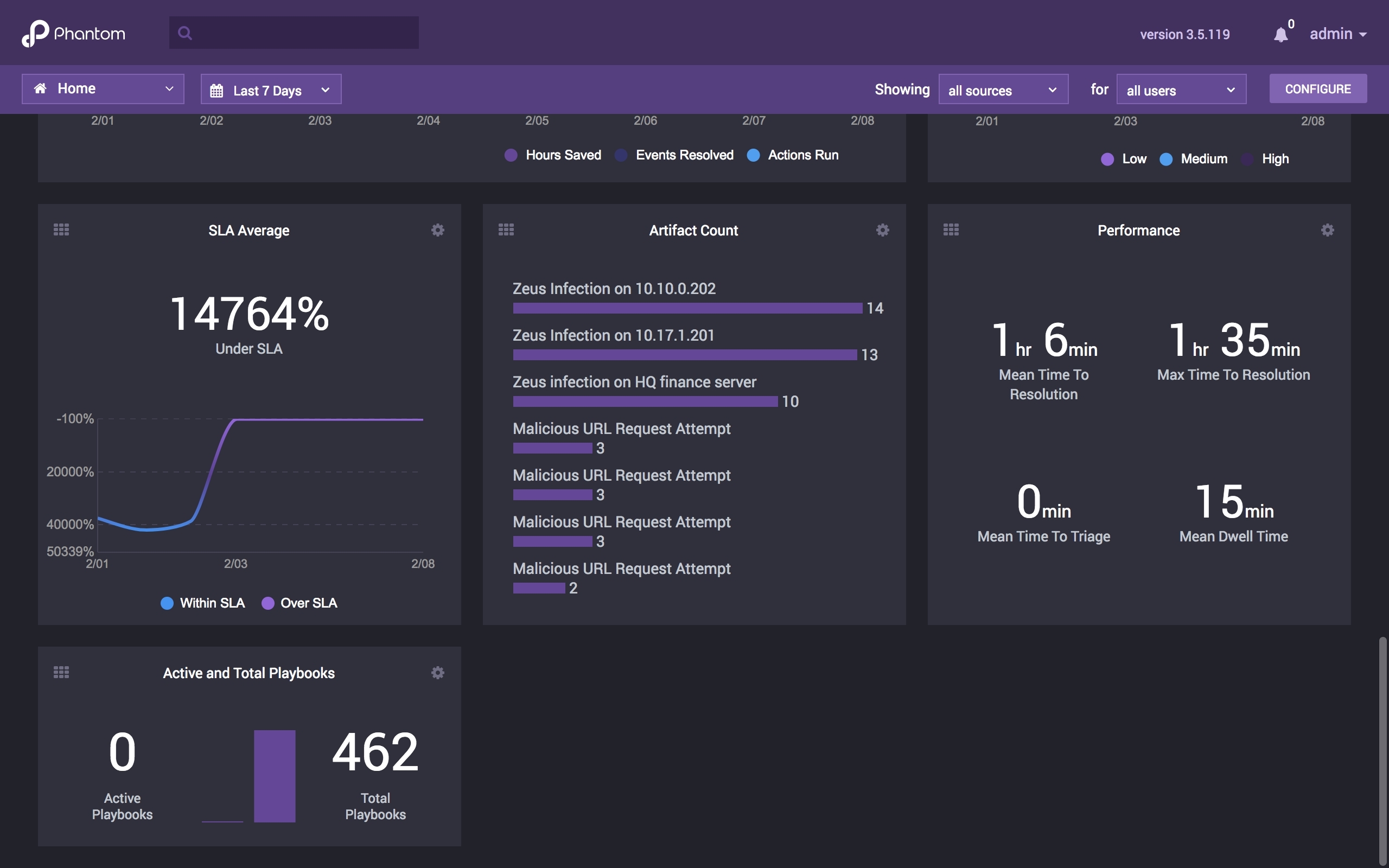
Task: Open the all users dropdown
Action: pyautogui.click(x=1181, y=89)
